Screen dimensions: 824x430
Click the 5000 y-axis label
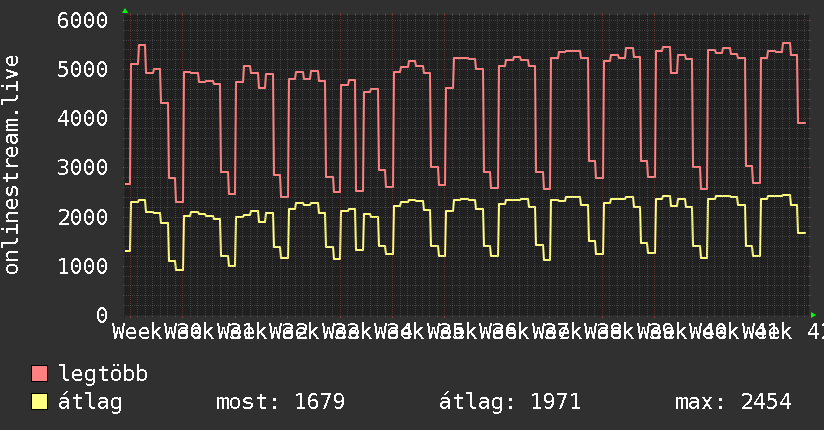pyautogui.click(x=83, y=69)
